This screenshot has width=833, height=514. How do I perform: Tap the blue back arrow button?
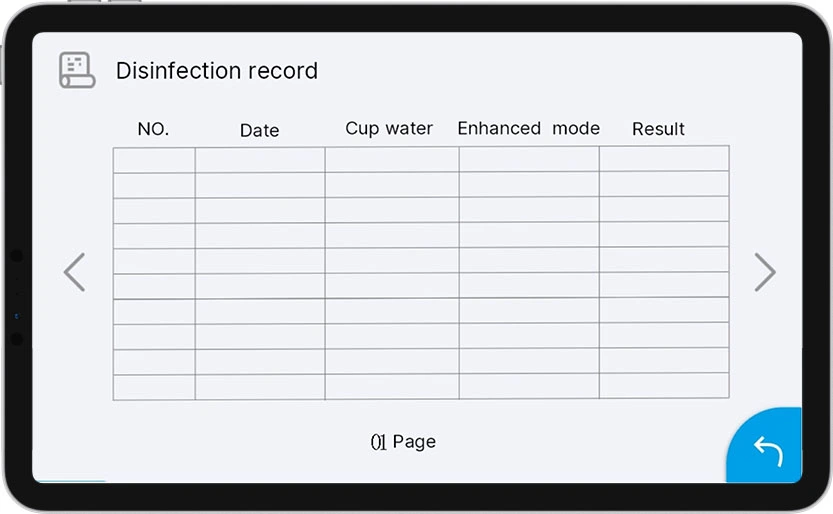click(767, 451)
